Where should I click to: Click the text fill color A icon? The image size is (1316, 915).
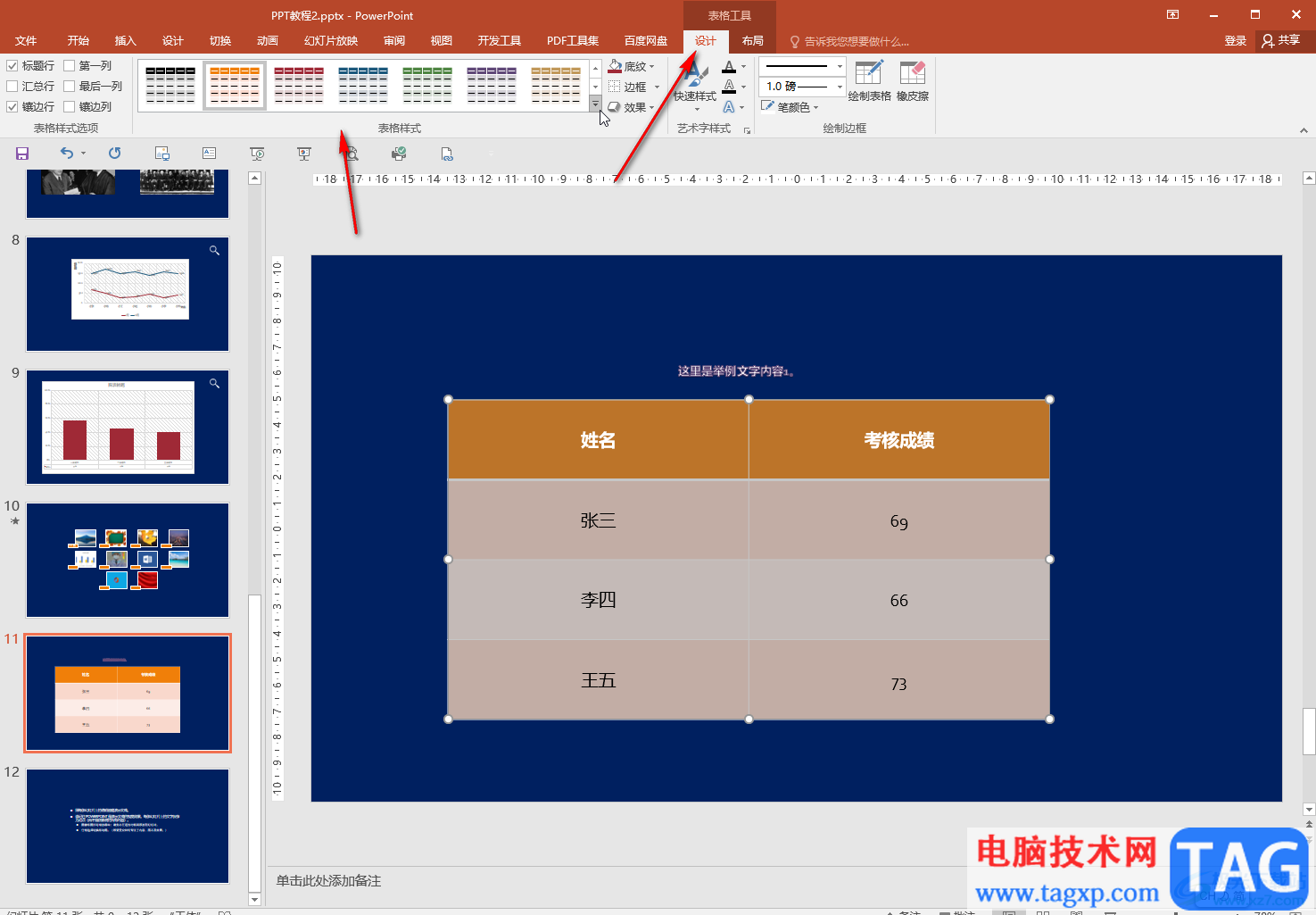point(729,66)
